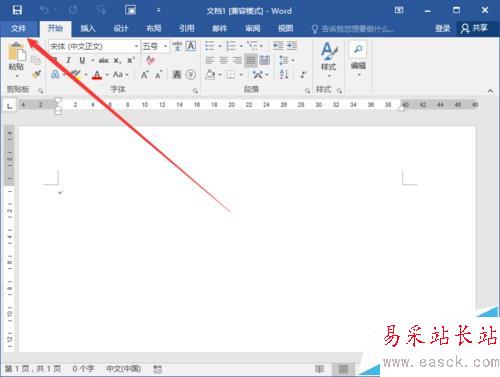Center the paragraph text
The height and width of the screenshot is (377, 500).
223,60
